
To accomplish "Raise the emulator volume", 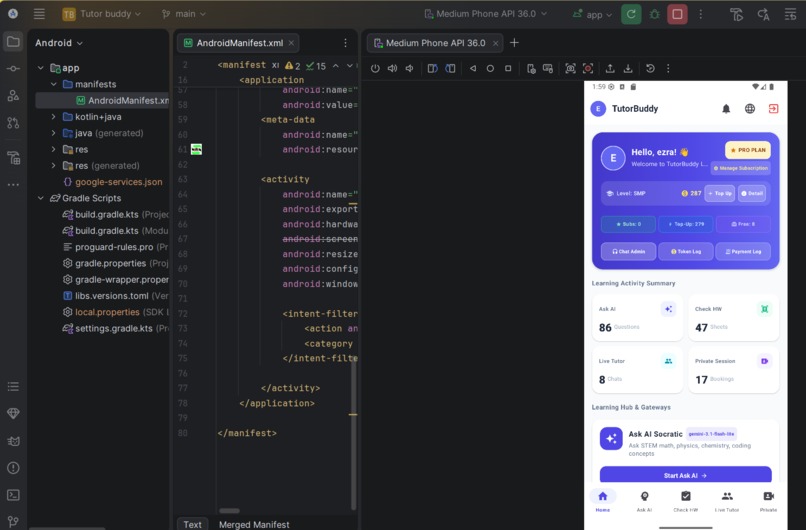I will pos(392,68).
